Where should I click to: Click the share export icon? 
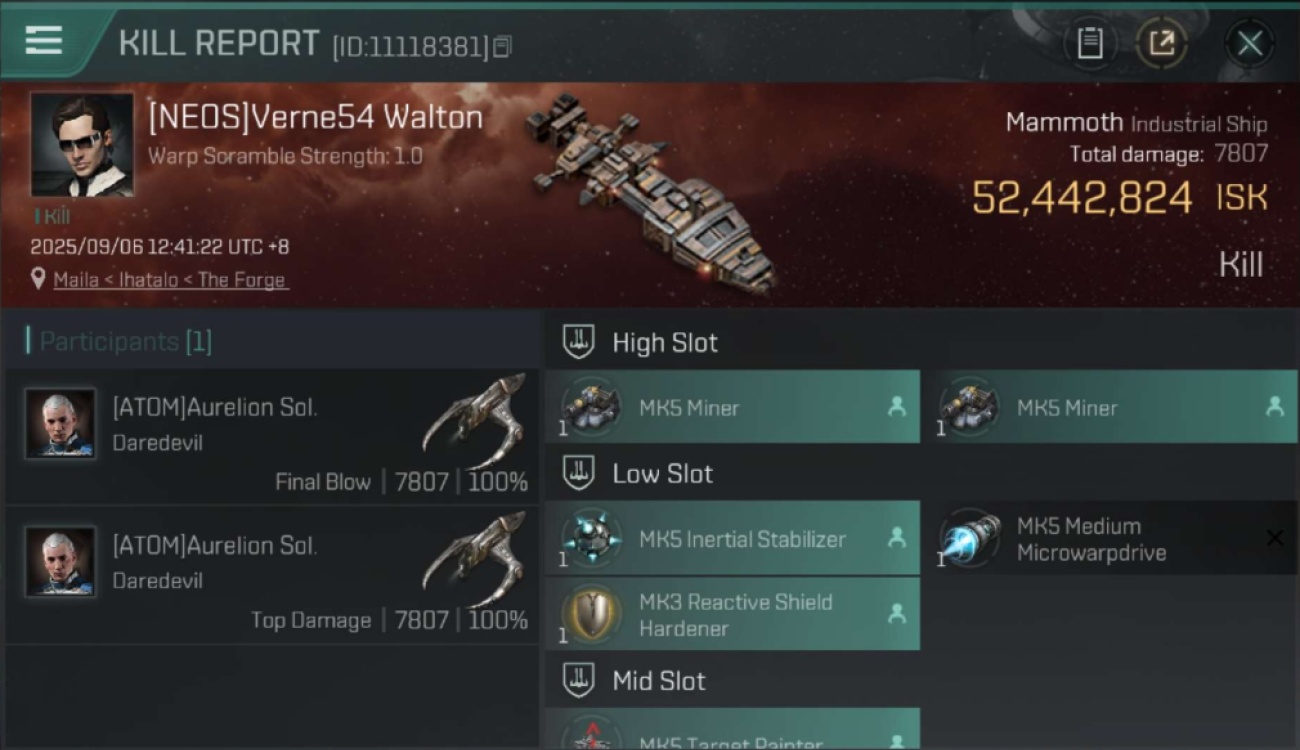click(1161, 44)
